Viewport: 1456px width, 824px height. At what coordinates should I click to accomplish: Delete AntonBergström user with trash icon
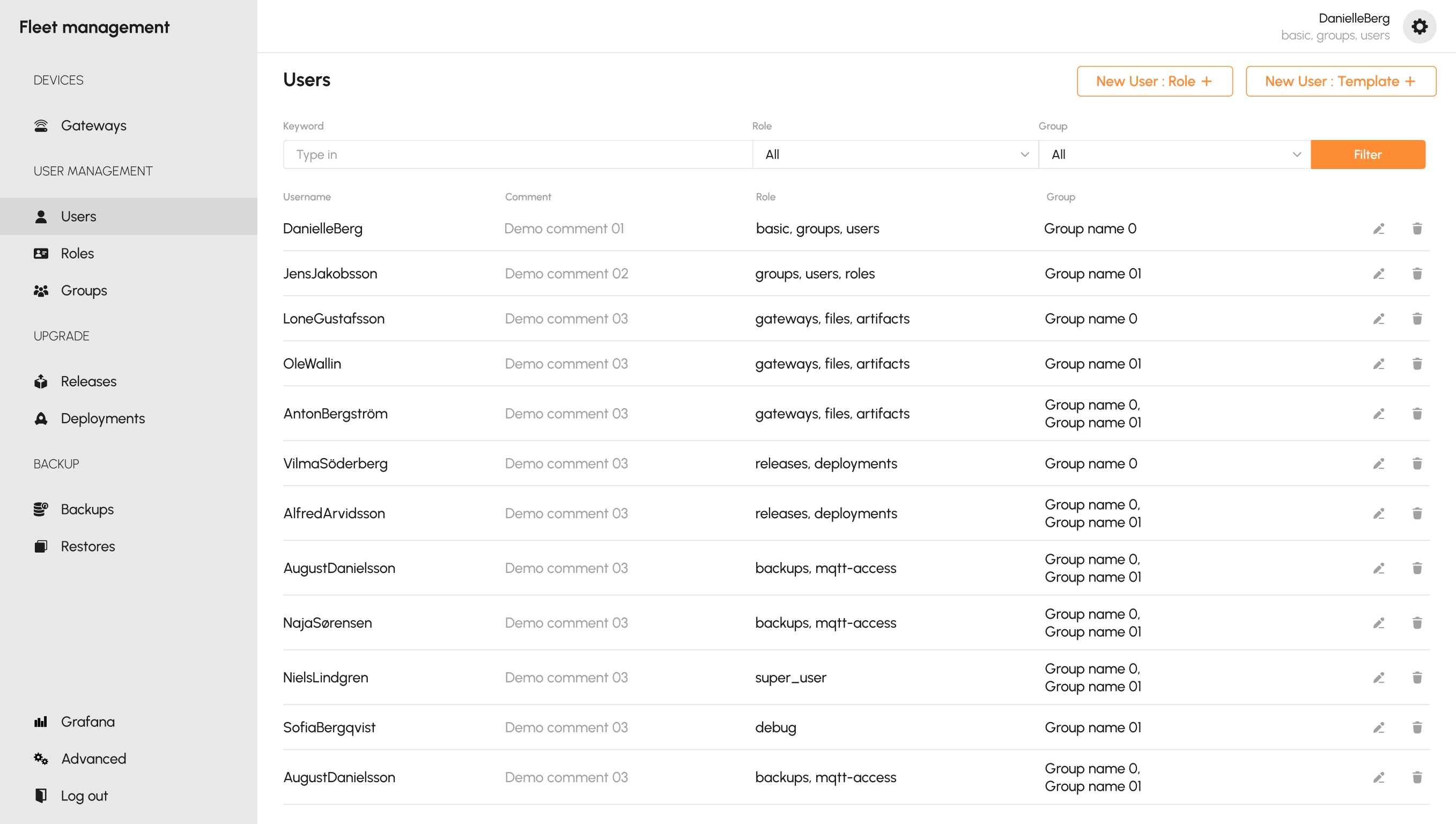[x=1417, y=414]
